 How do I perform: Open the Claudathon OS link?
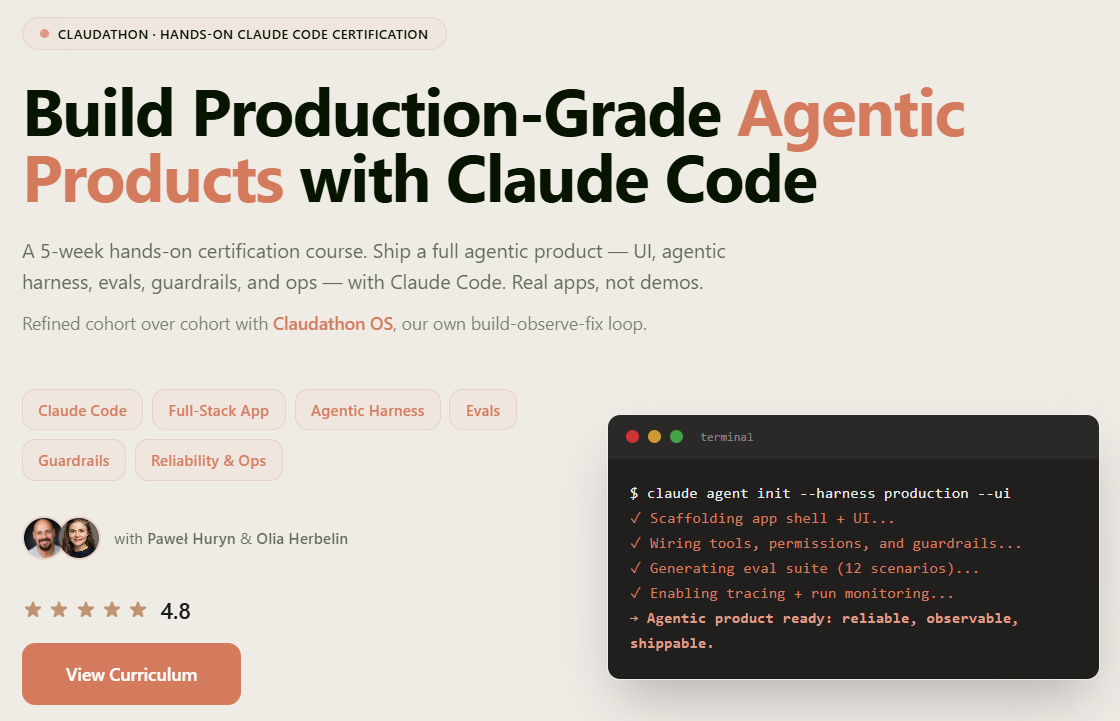[333, 324]
